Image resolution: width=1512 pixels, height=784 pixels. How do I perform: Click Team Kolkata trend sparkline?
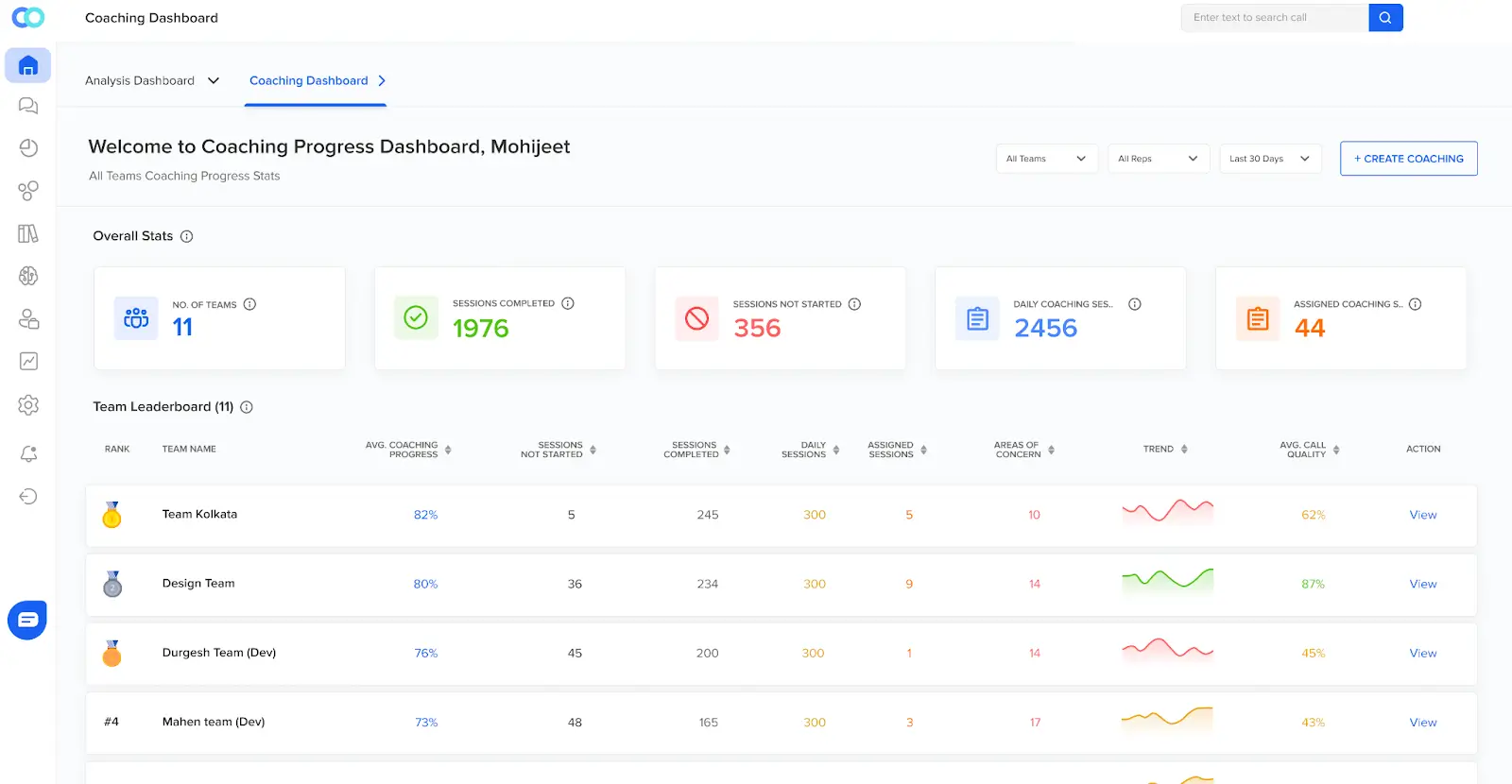[x=1167, y=511]
